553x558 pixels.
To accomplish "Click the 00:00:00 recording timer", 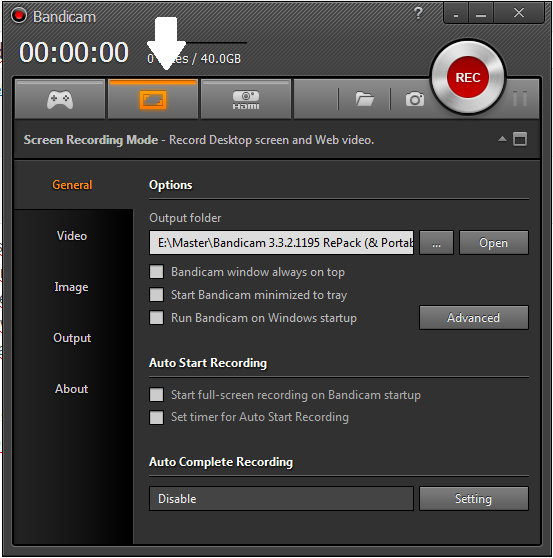I will point(74,52).
